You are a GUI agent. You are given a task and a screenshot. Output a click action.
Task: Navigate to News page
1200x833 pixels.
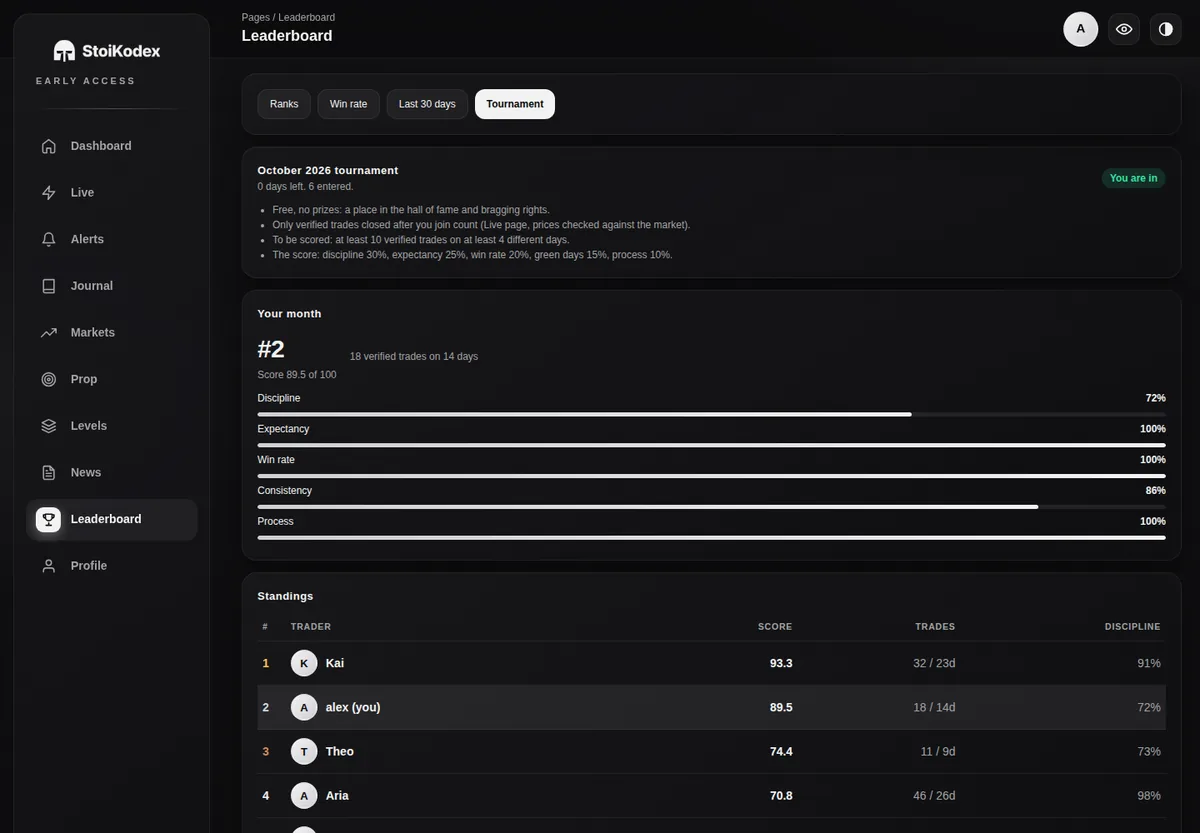point(112,473)
